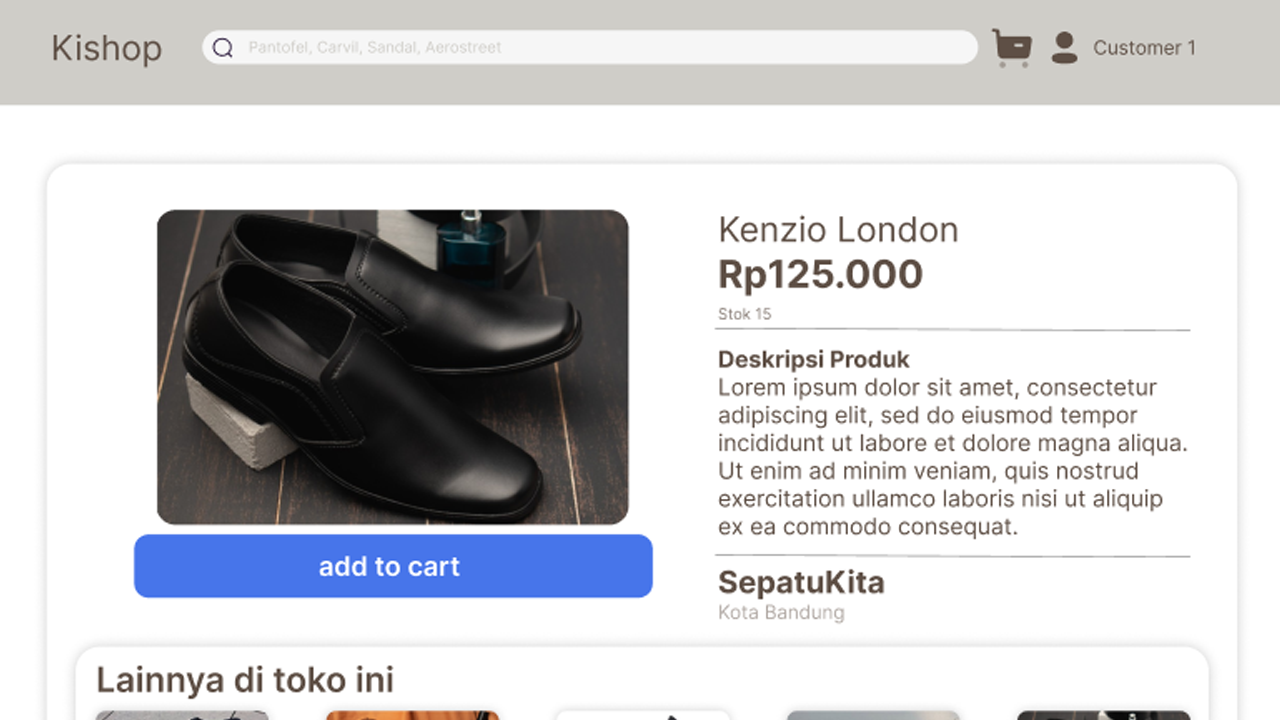
Task: Click the cart icon next to the search bar
Action: click(1011, 47)
